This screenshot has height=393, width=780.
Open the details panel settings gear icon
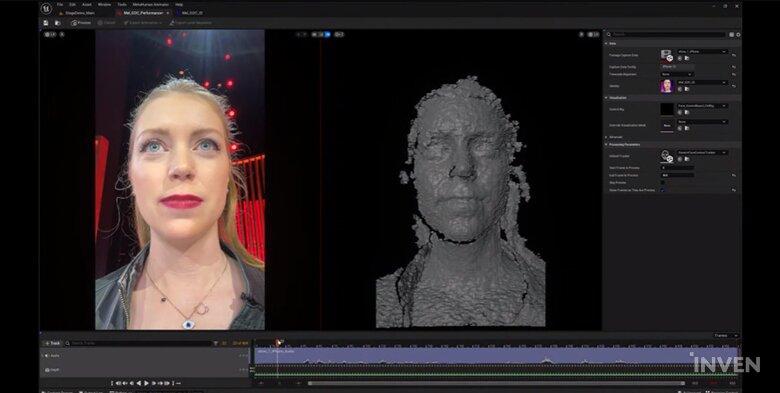pyautogui.click(x=738, y=35)
